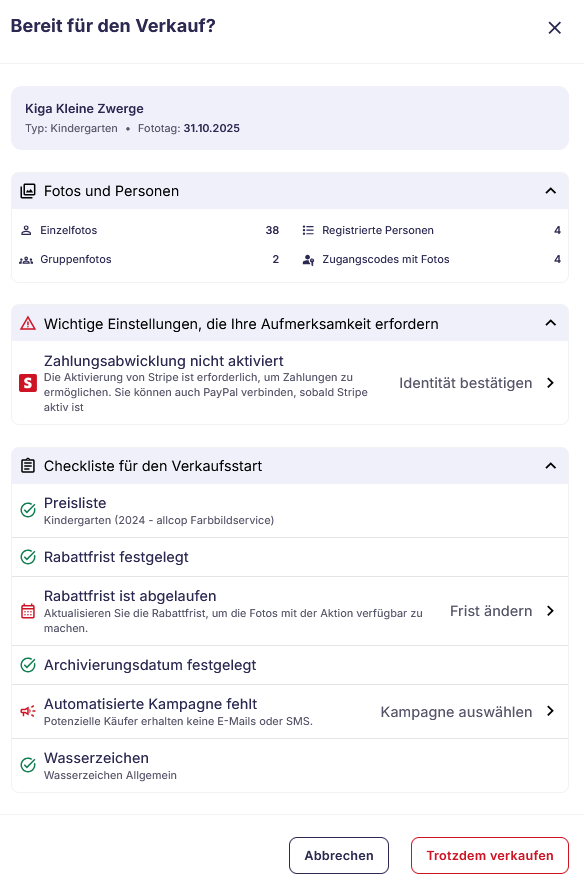Collapse the Fotos und Personen section

coord(549,190)
